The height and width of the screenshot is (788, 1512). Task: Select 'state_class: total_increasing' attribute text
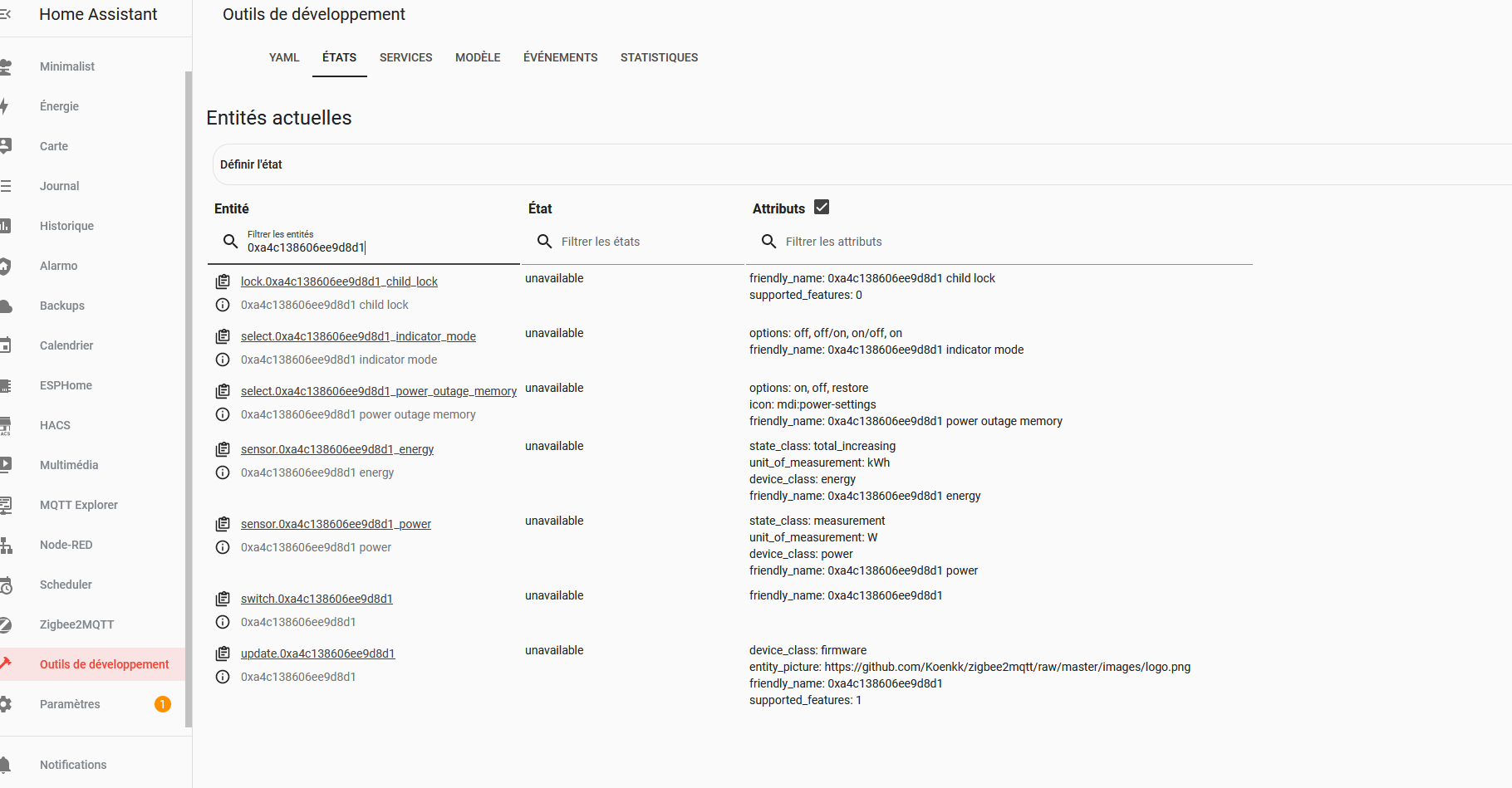coord(822,446)
